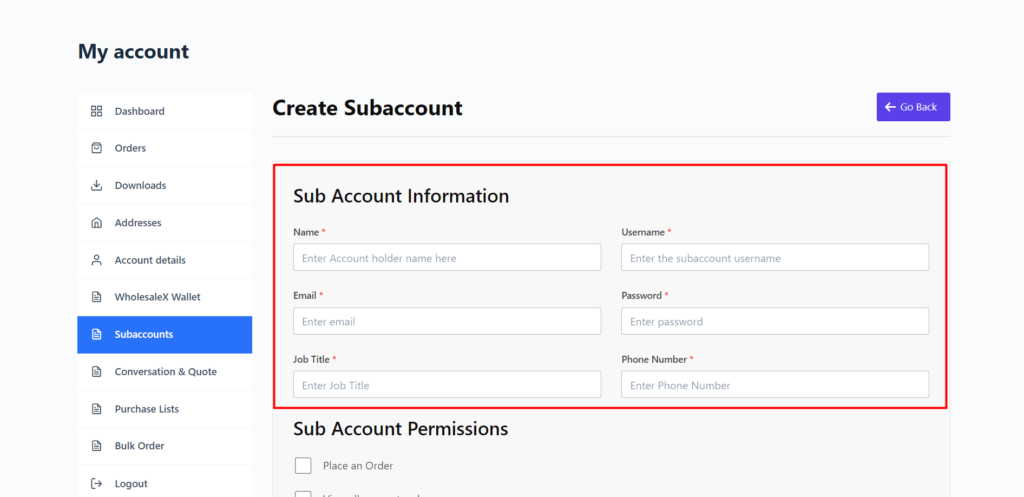
Task: Click into the Password field
Action: [775, 321]
